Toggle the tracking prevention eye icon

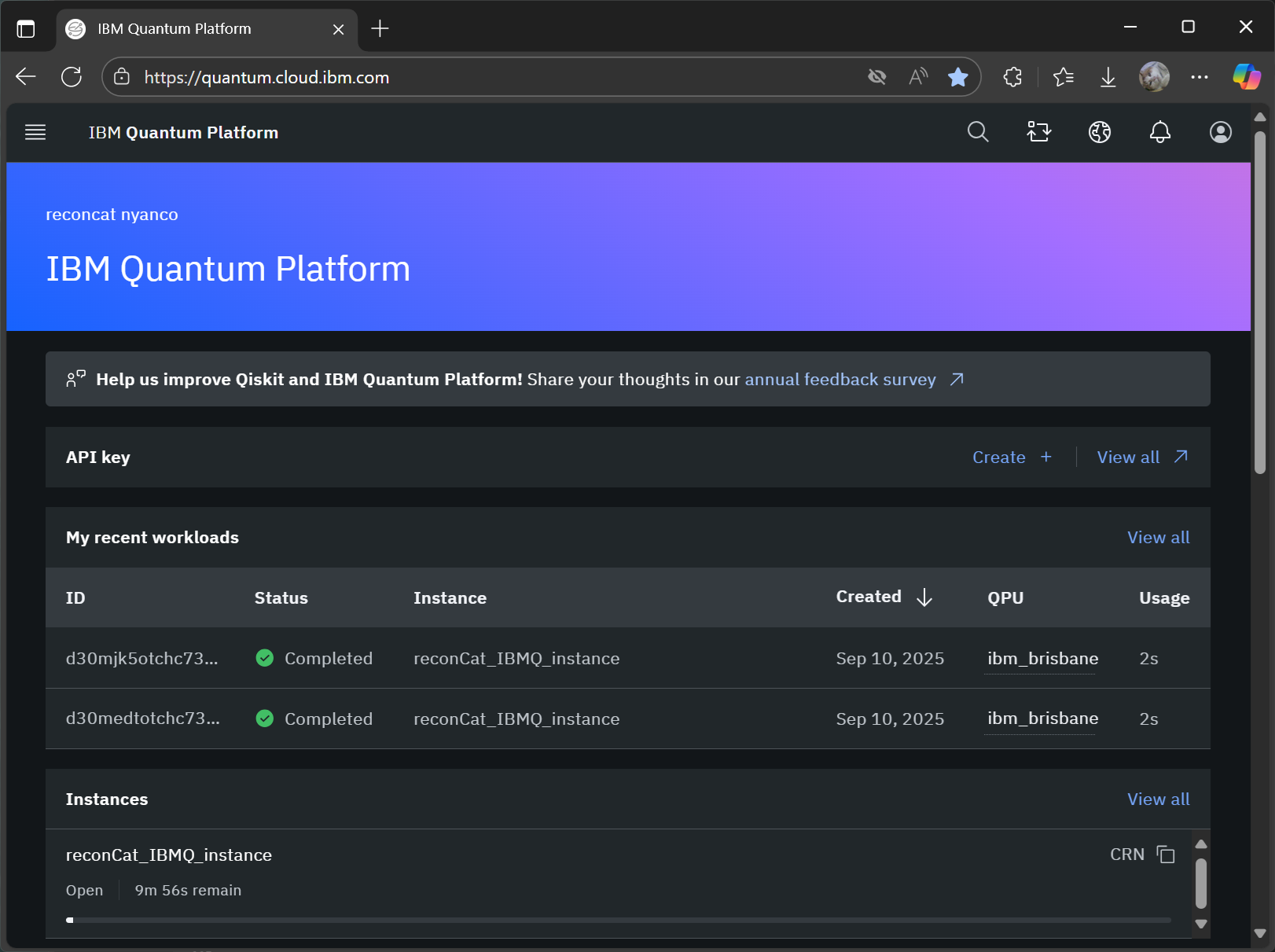(876, 77)
